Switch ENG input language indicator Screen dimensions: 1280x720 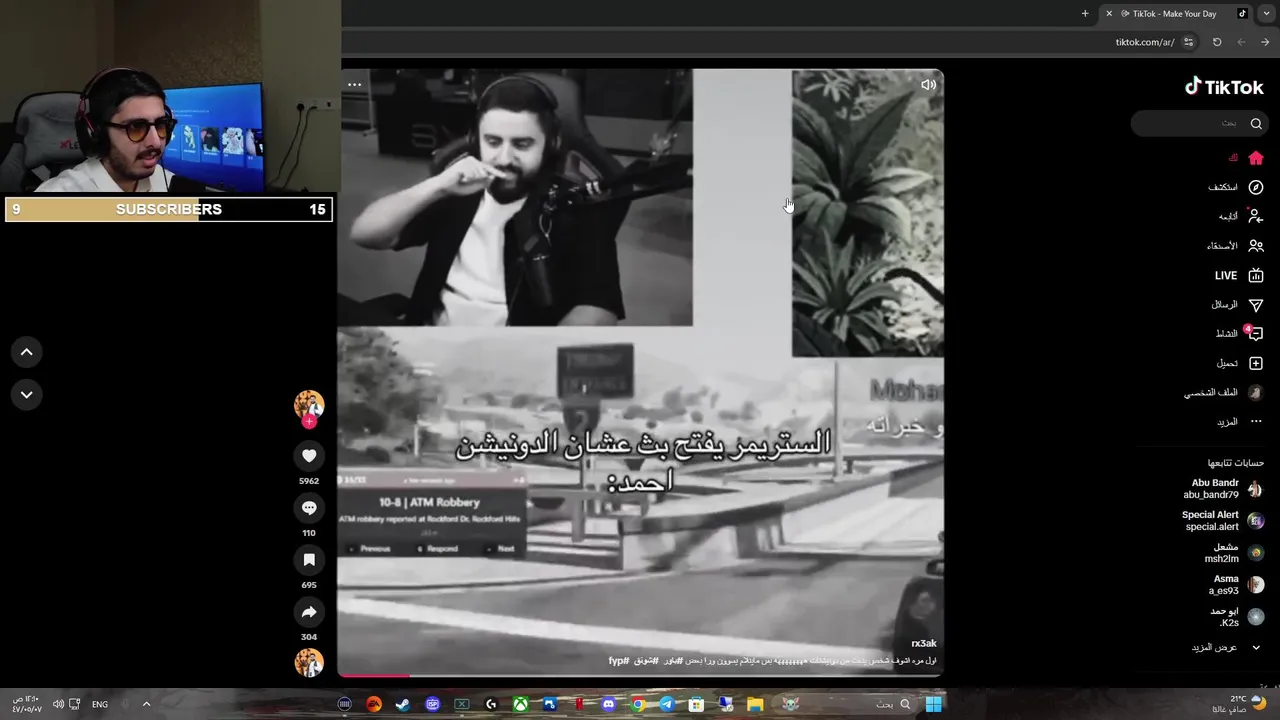click(x=100, y=704)
